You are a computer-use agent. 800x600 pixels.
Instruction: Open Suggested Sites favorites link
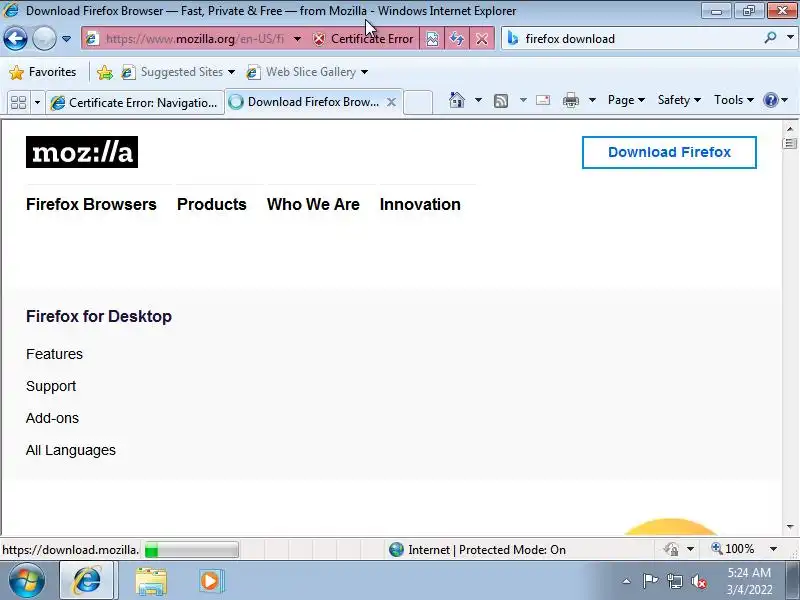pyautogui.click(x=178, y=72)
